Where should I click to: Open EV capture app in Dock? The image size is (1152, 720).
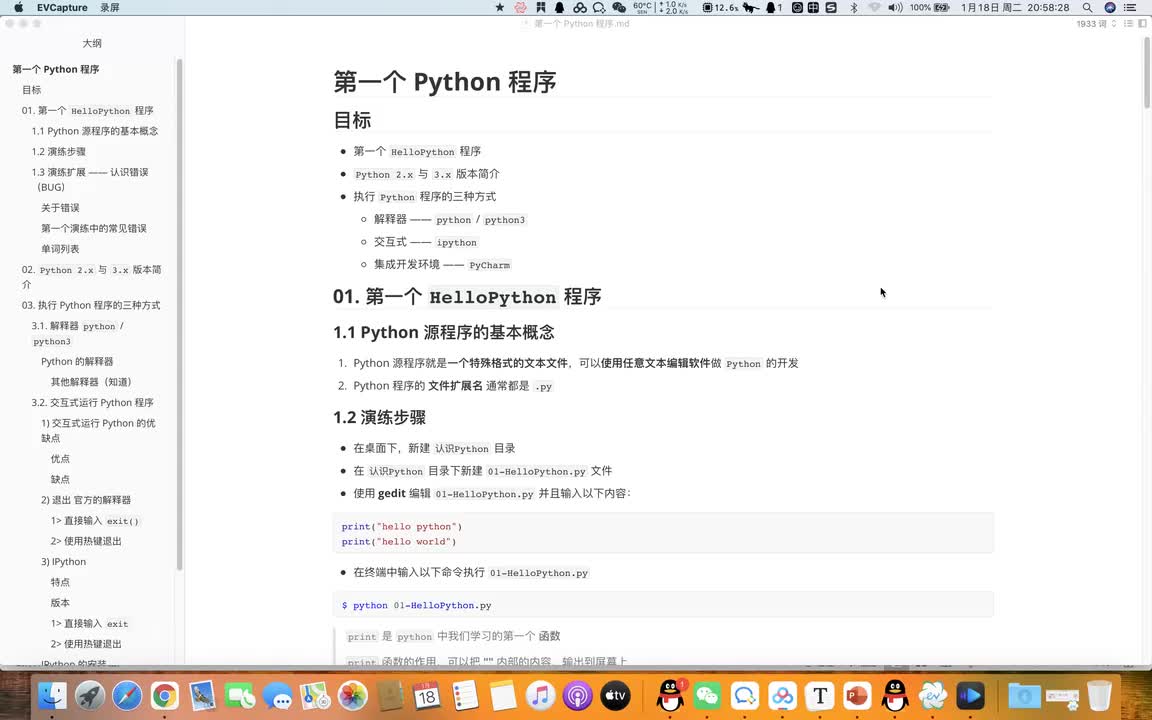932,695
